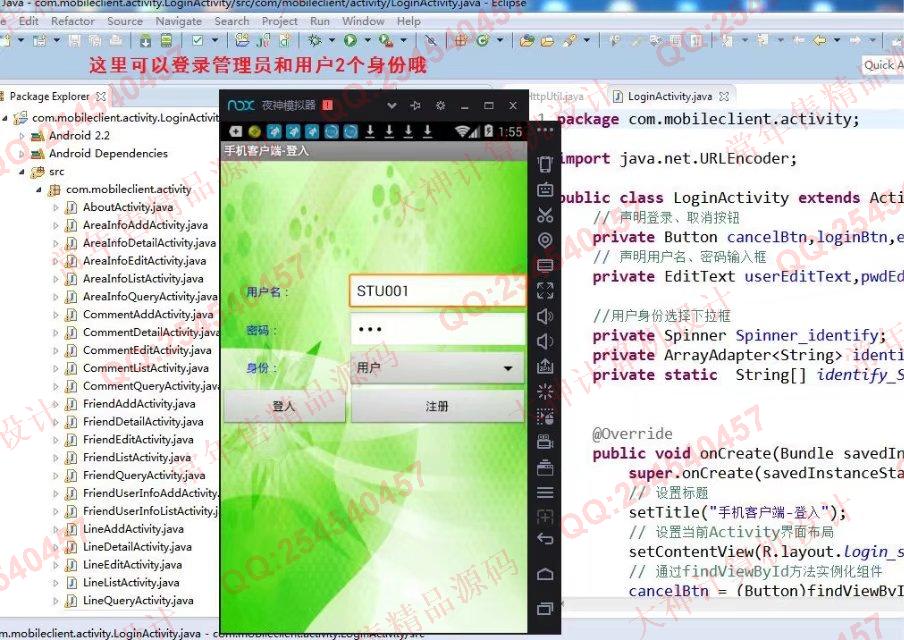Click Nox install APK icon
The width and height of the screenshot is (904, 640).
545,366
